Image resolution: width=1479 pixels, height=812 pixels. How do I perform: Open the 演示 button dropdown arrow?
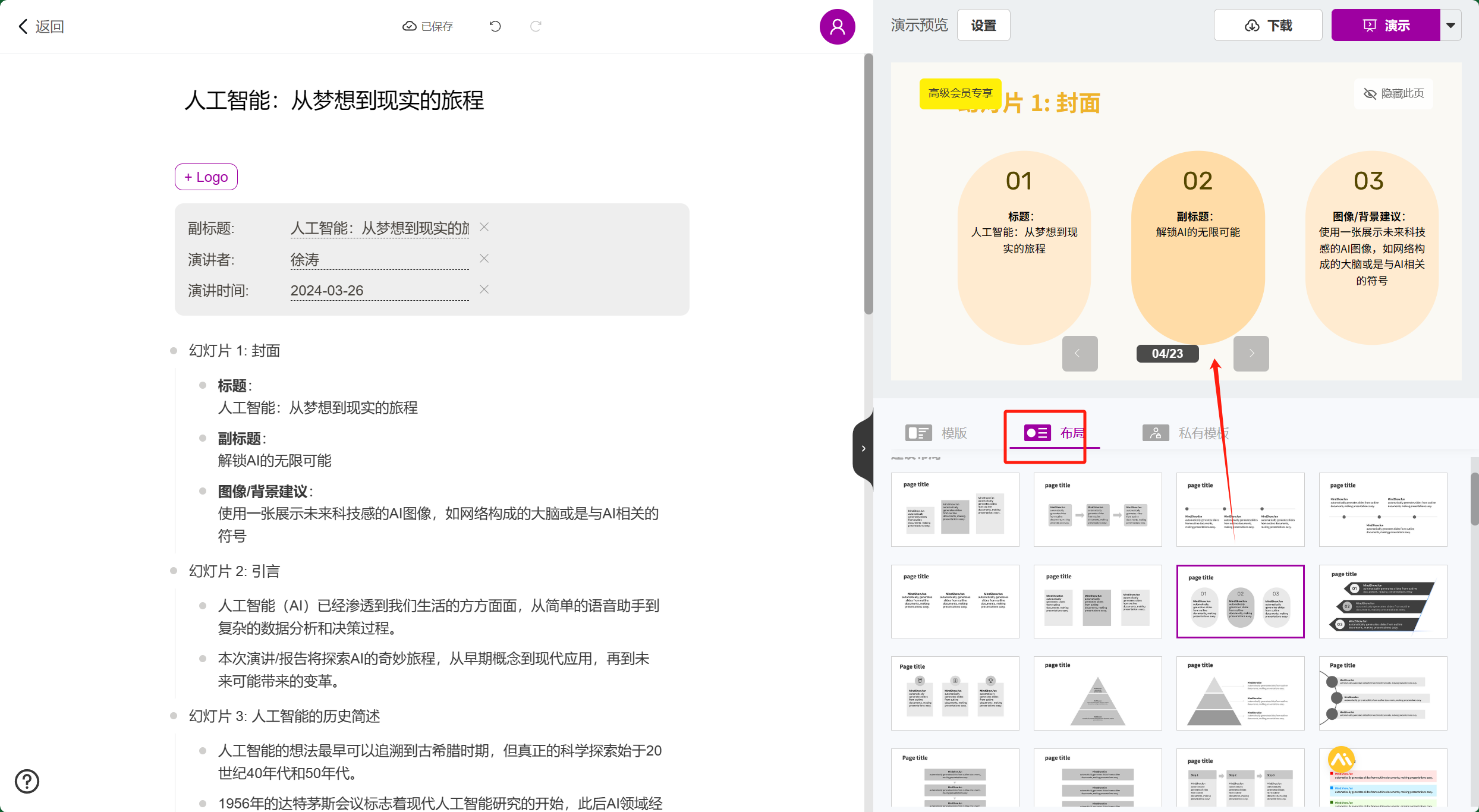pos(1450,25)
